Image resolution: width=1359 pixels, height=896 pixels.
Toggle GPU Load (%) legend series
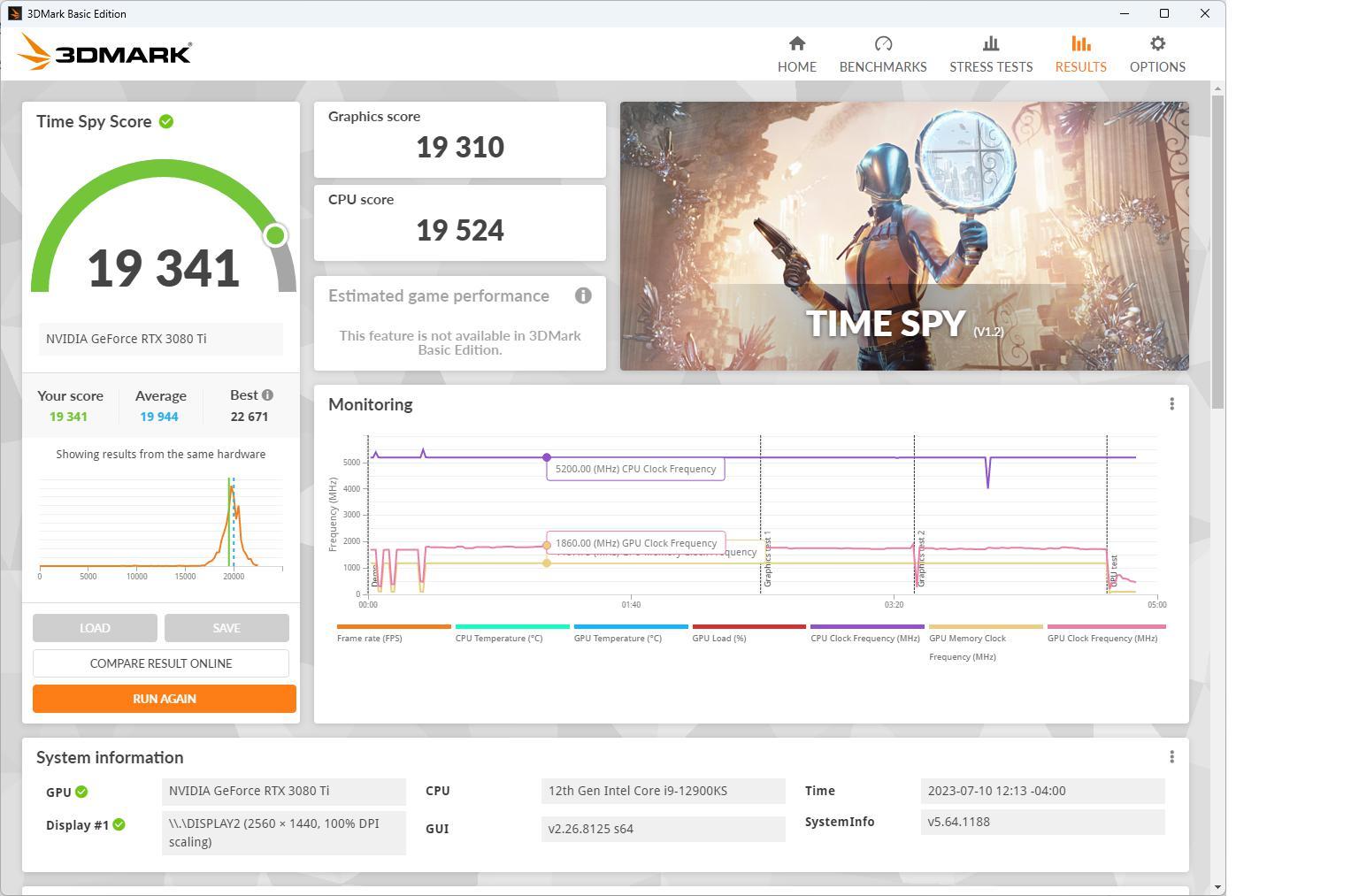point(749,633)
